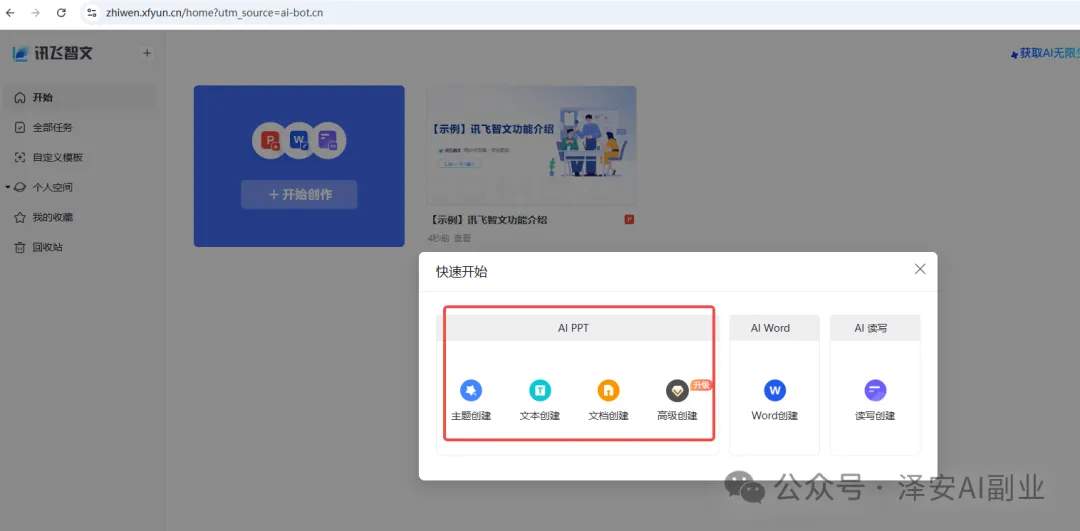
Task: Open 全部任务 in the sidebar
Action: [x=79, y=127]
